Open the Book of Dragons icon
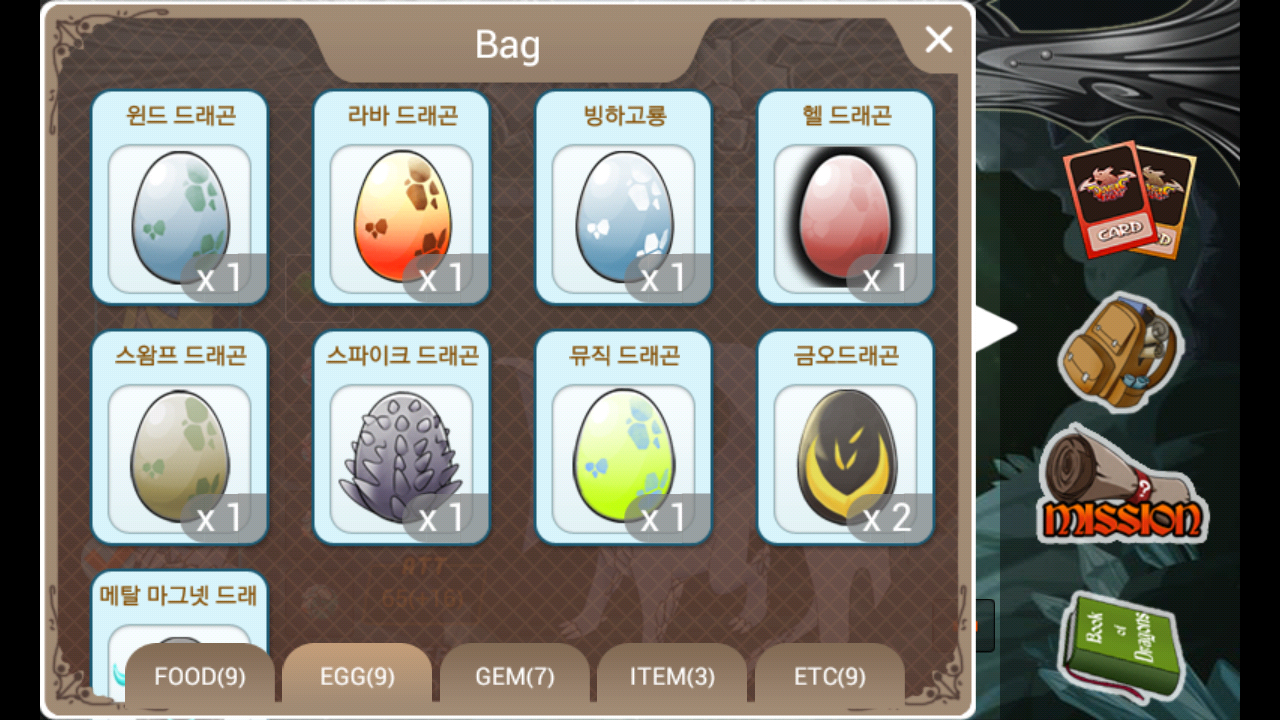1280x720 pixels. [x=1122, y=646]
